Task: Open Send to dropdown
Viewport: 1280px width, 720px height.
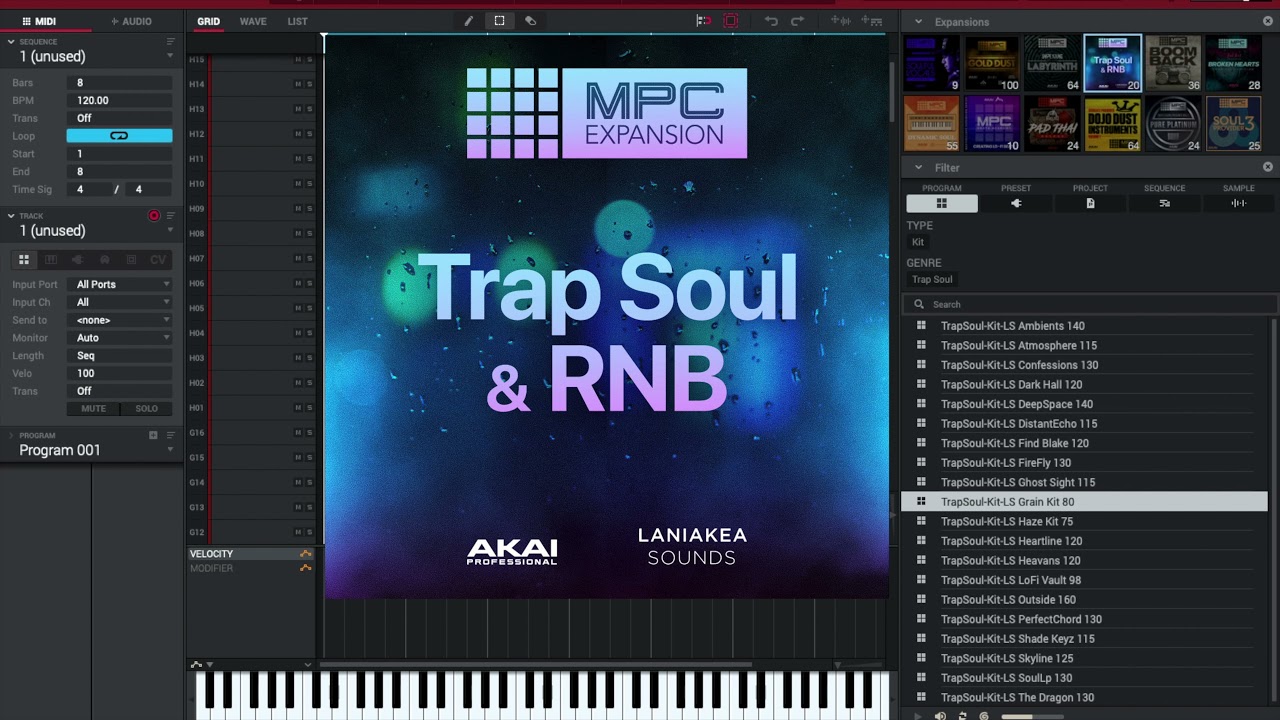Action: 119,320
